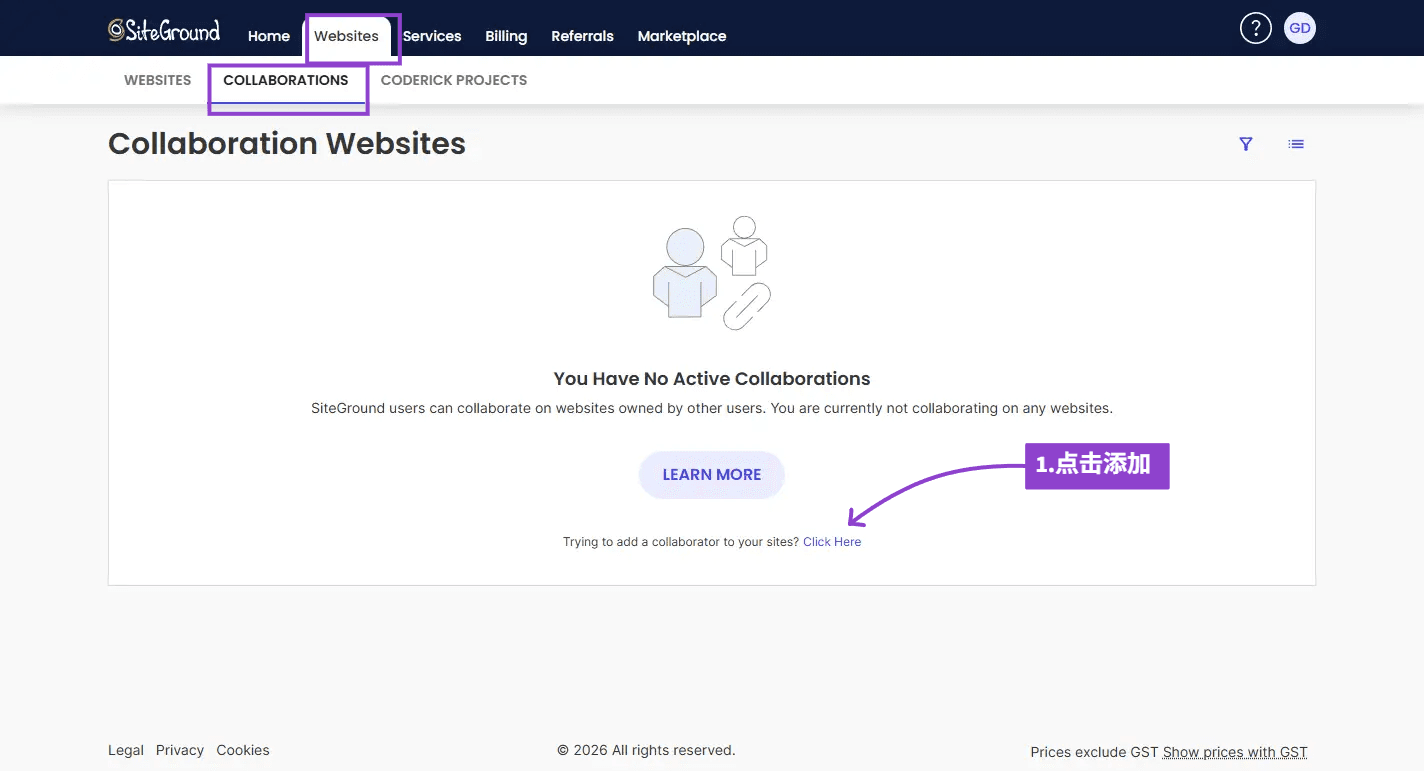Select the COLLABORATIONS tab
The width and height of the screenshot is (1424, 771).
[x=286, y=80]
